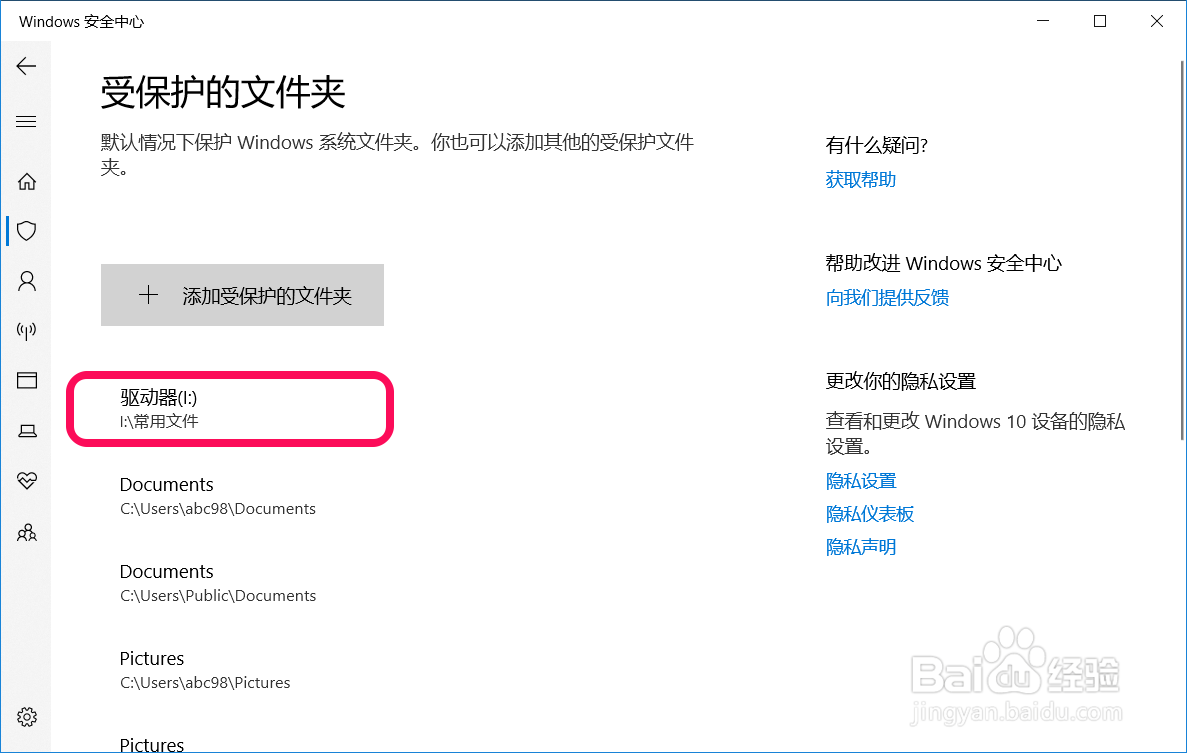1187x753 pixels.
Task: Maximize the Windows 安全中心 window
Action: point(1100,21)
